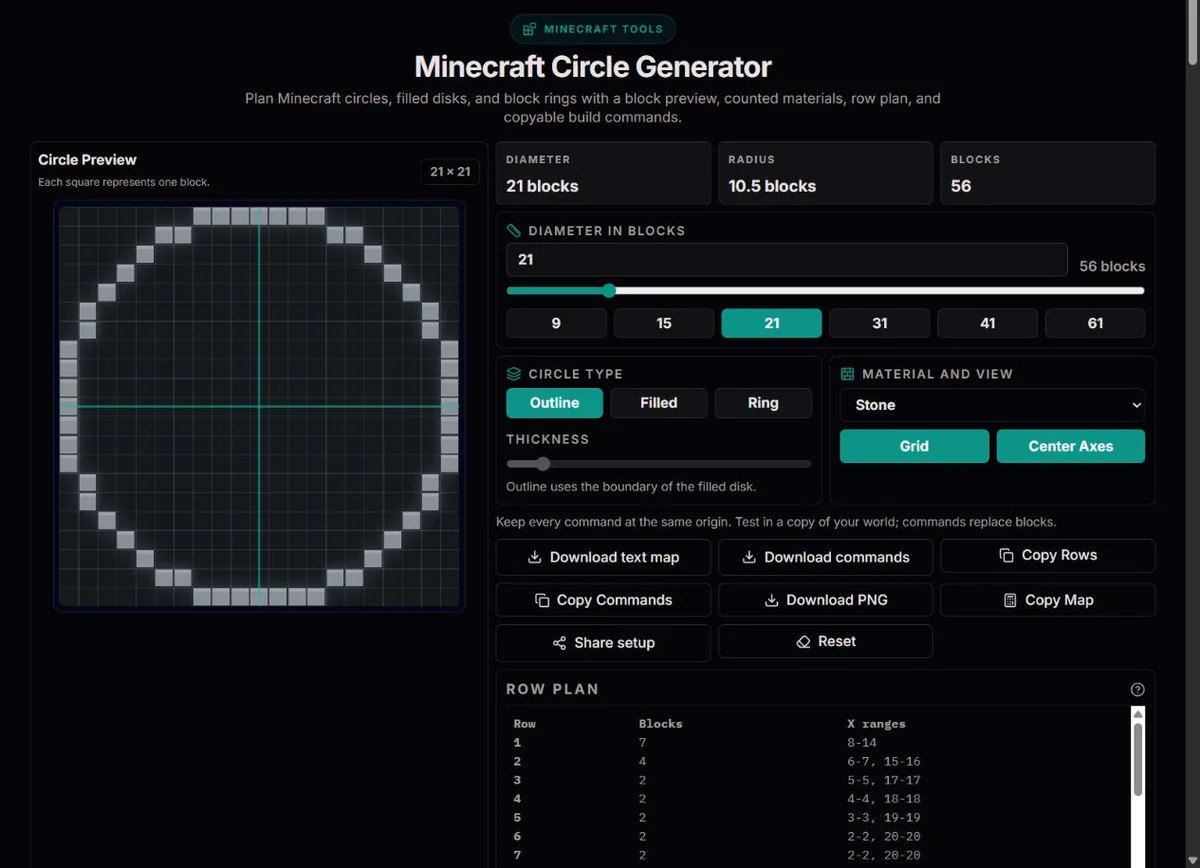1200x868 pixels.
Task: Click the diameter input field showing 21
Action: click(787, 260)
